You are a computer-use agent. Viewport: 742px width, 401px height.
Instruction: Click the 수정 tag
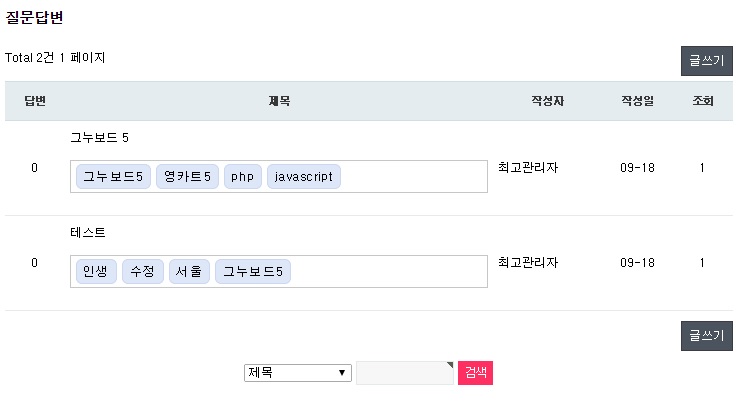pyautogui.click(x=143, y=272)
